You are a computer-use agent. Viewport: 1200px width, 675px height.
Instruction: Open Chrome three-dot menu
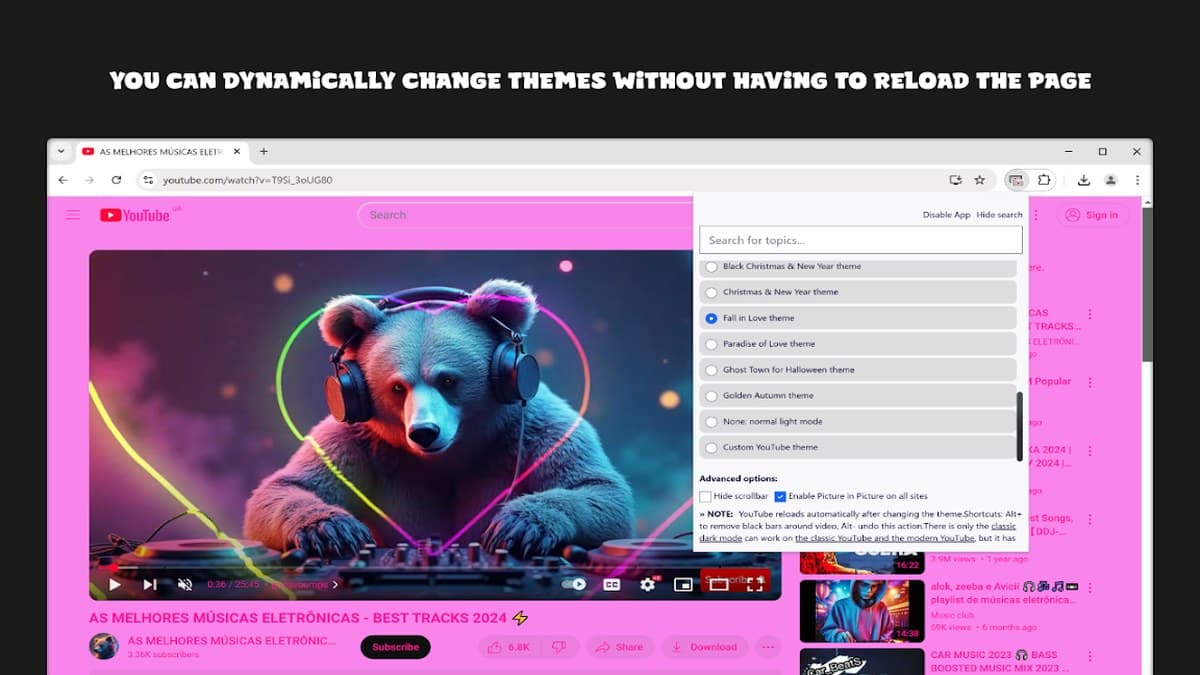(1137, 180)
